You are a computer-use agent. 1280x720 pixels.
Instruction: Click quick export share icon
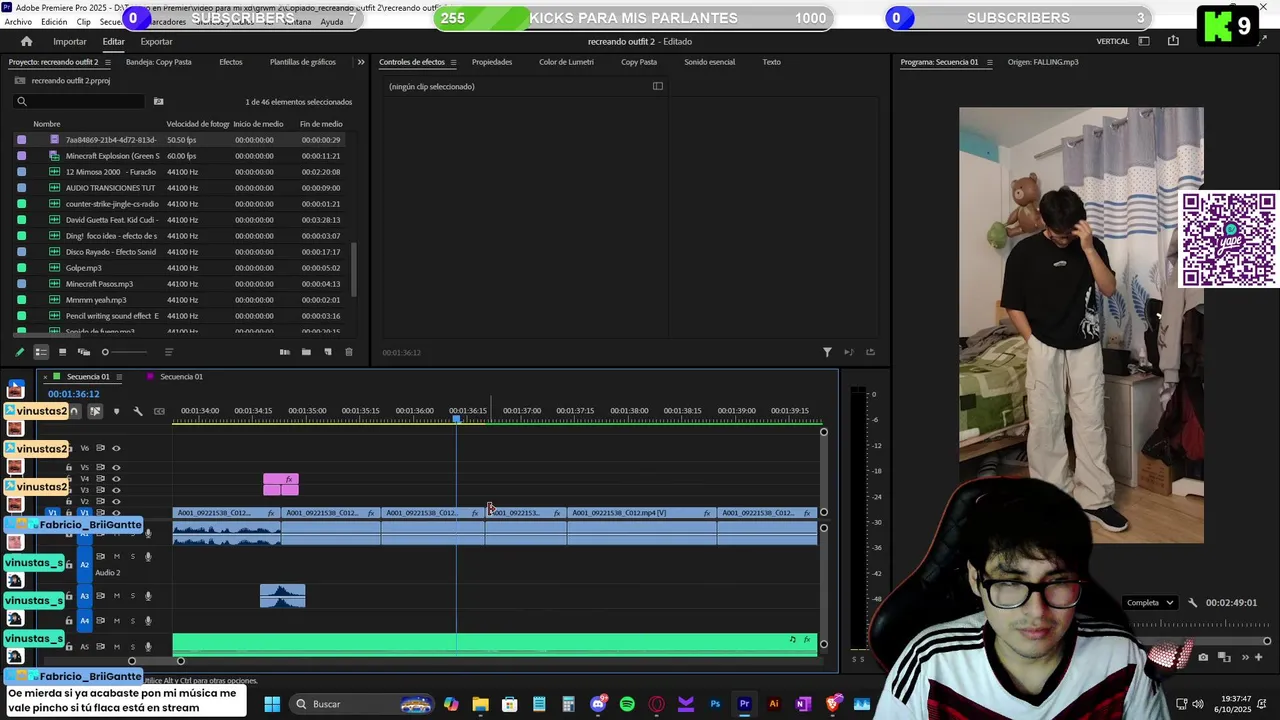point(1173,41)
